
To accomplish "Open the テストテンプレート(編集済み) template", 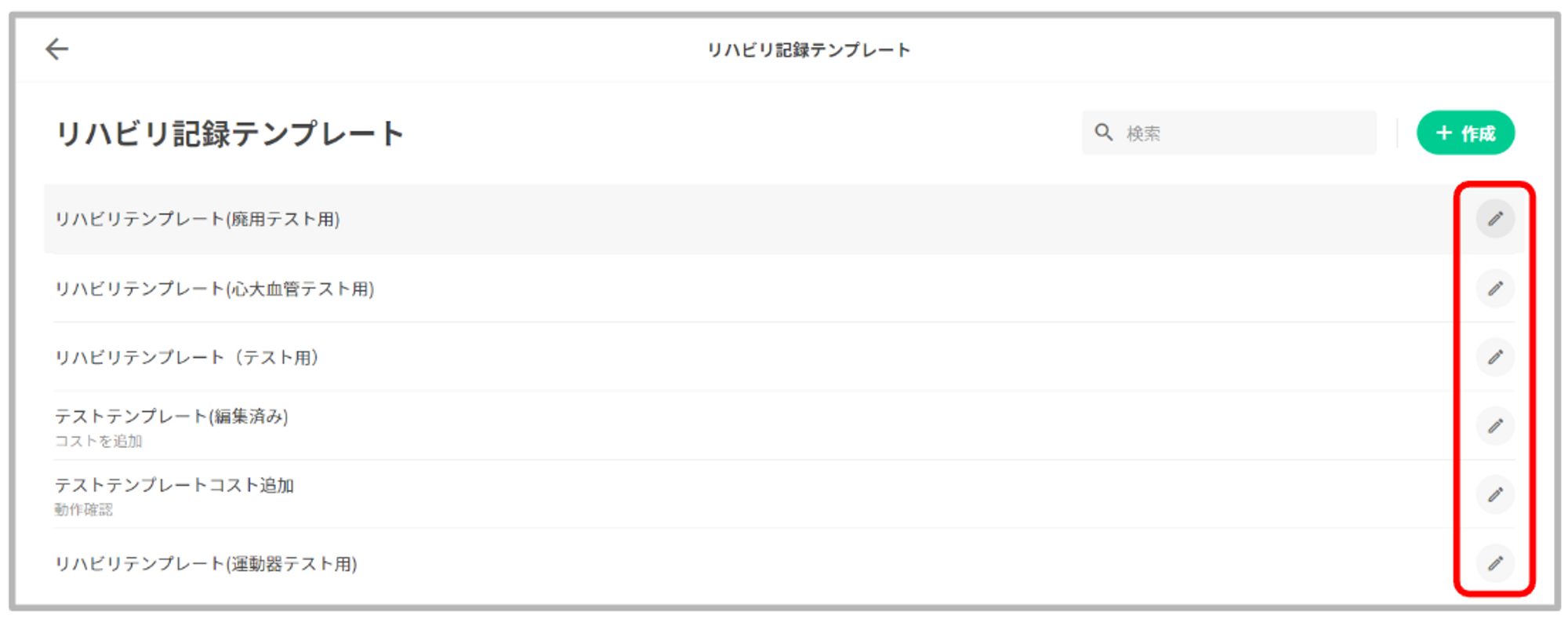I will point(172,417).
